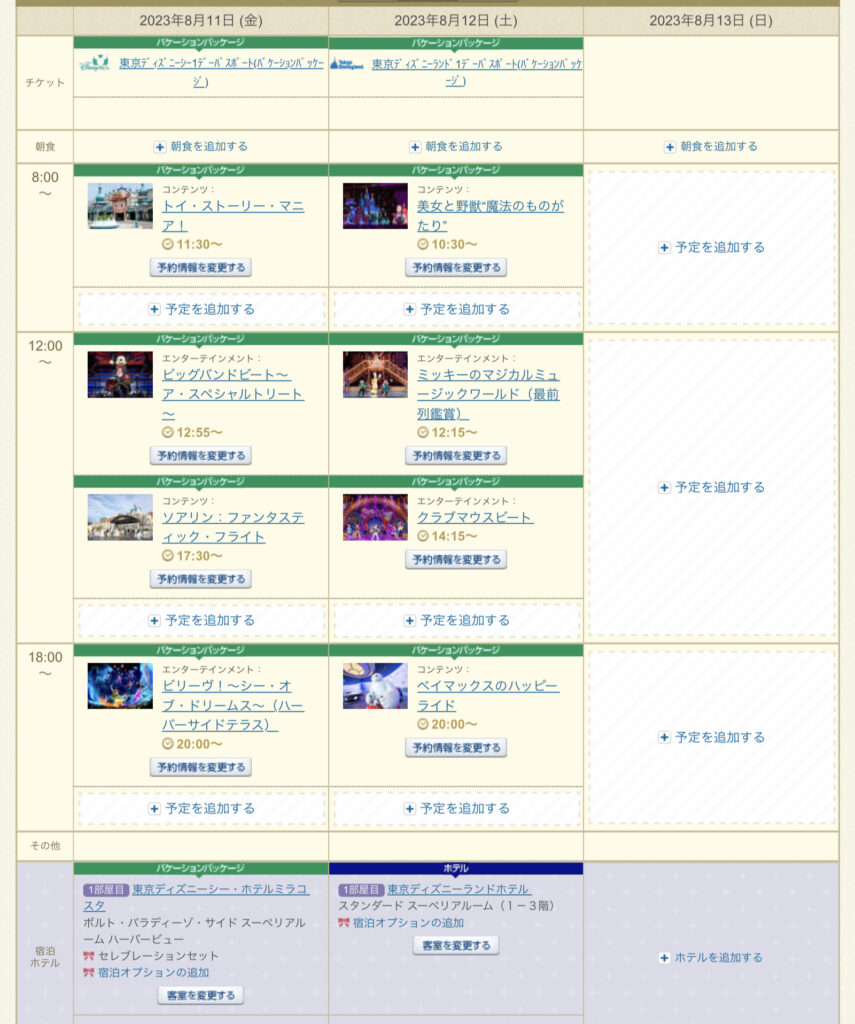Viewport: 855px width, 1024px height.
Task: Click ribbon icon beside セレブレーションセット
Action: (89, 955)
